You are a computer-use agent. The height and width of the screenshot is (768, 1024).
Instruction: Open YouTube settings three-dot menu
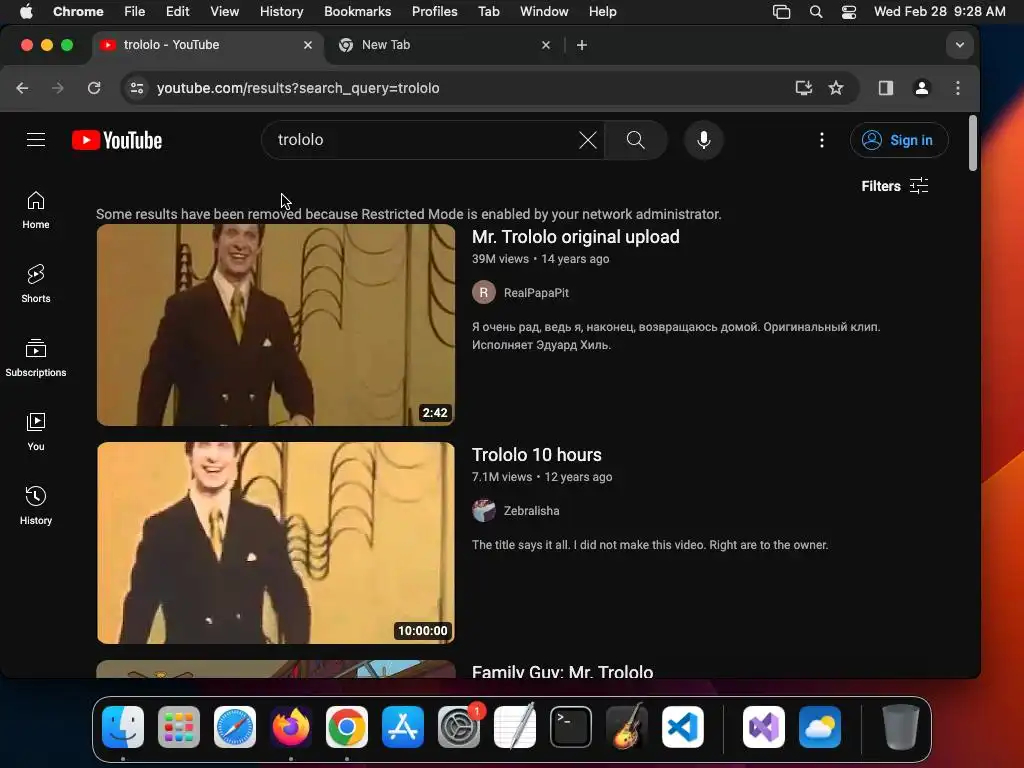[x=822, y=140]
